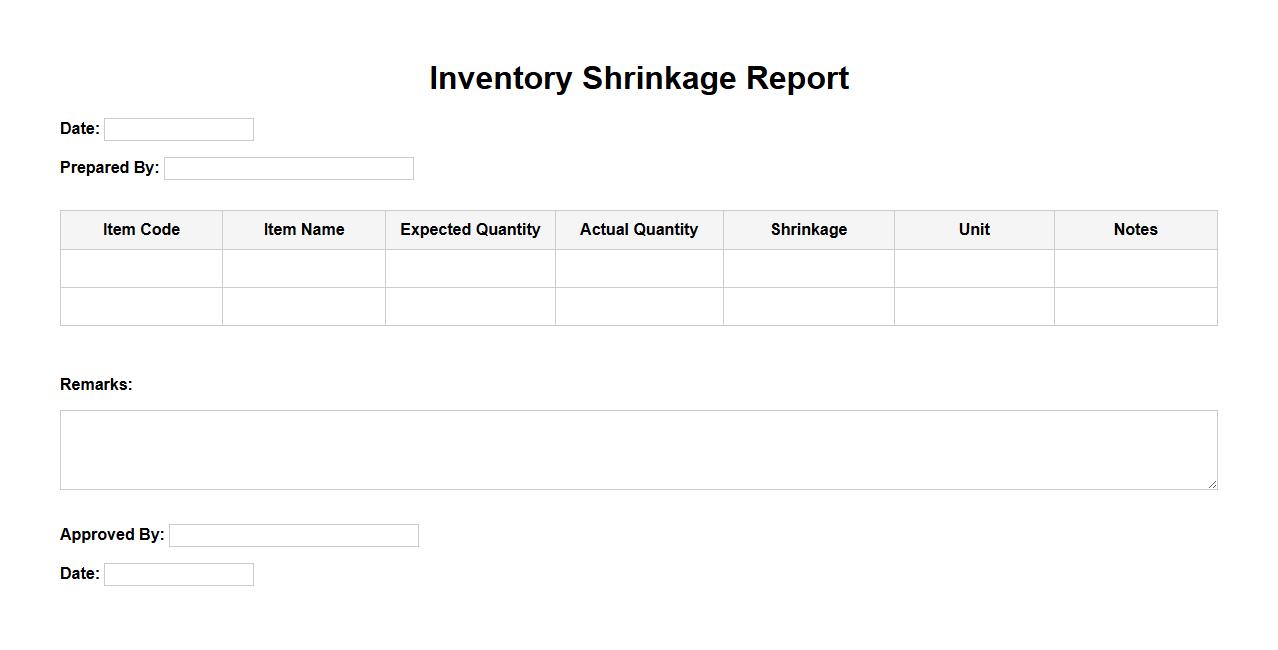Click first-row Notes cell
Image resolution: width=1278 pixels, height=650 pixels.
pos(1136,268)
